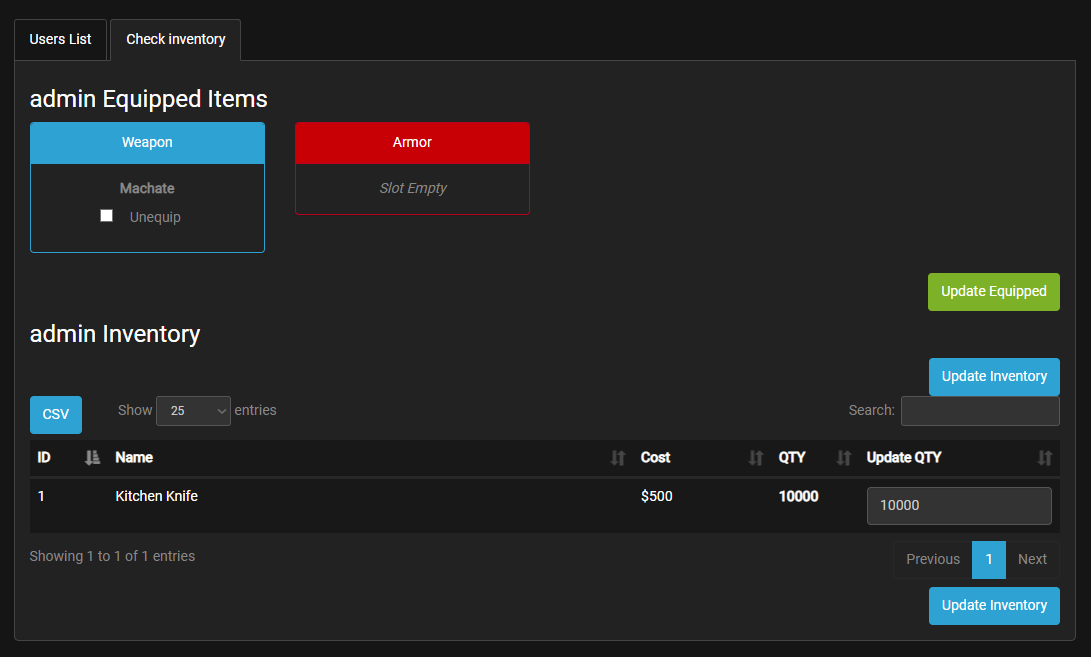Click Update Inventory button above the table
1091x657 pixels.
click(x=993, y=377)
